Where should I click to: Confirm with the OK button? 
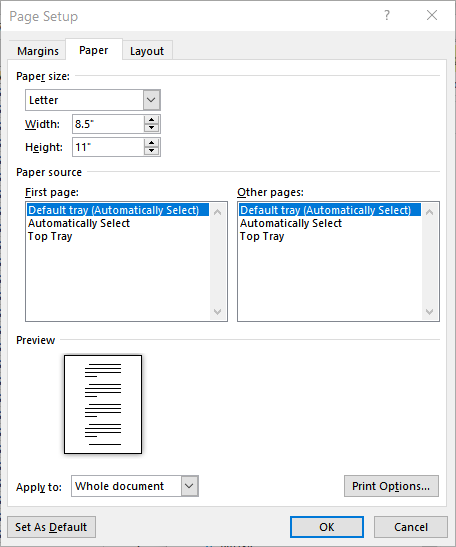[x=327, y=527]
